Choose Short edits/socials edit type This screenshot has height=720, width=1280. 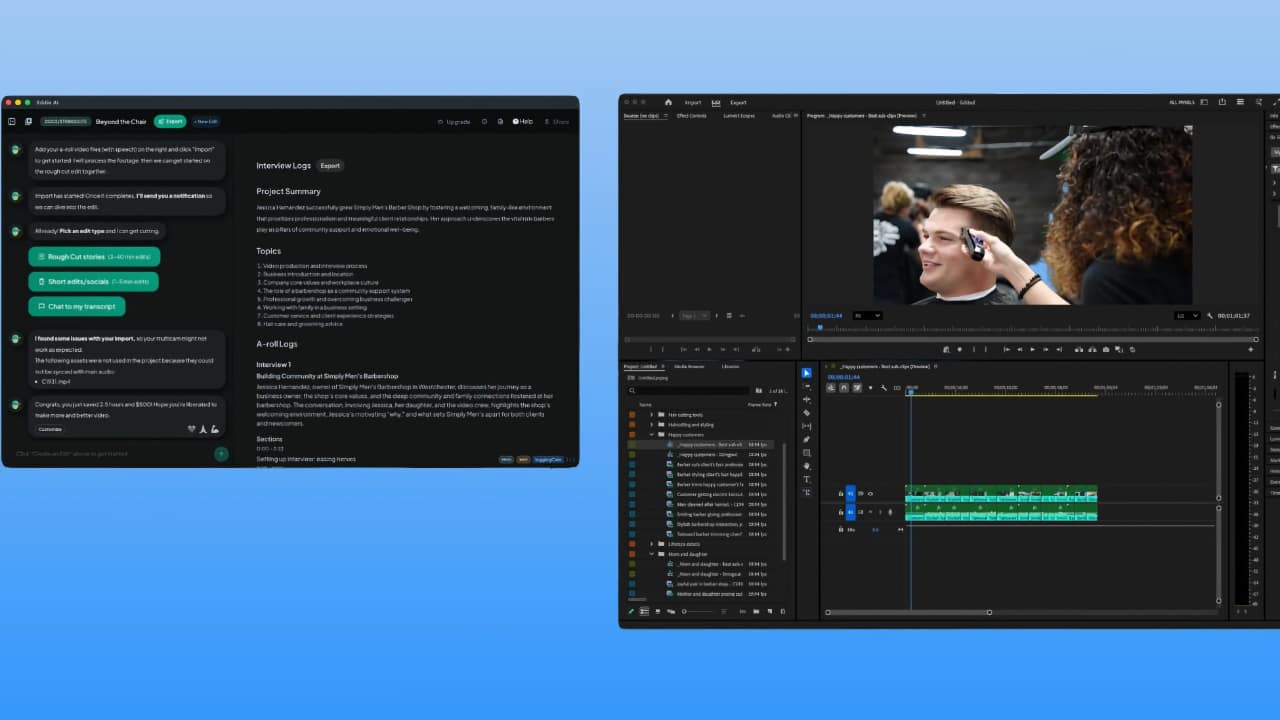[94, 282]
